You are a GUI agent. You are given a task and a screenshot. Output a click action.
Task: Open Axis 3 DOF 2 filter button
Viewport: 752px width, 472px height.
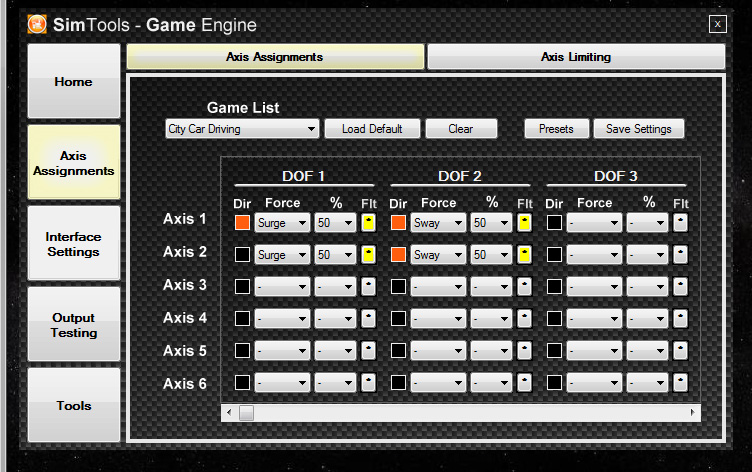tap(524, 287)
